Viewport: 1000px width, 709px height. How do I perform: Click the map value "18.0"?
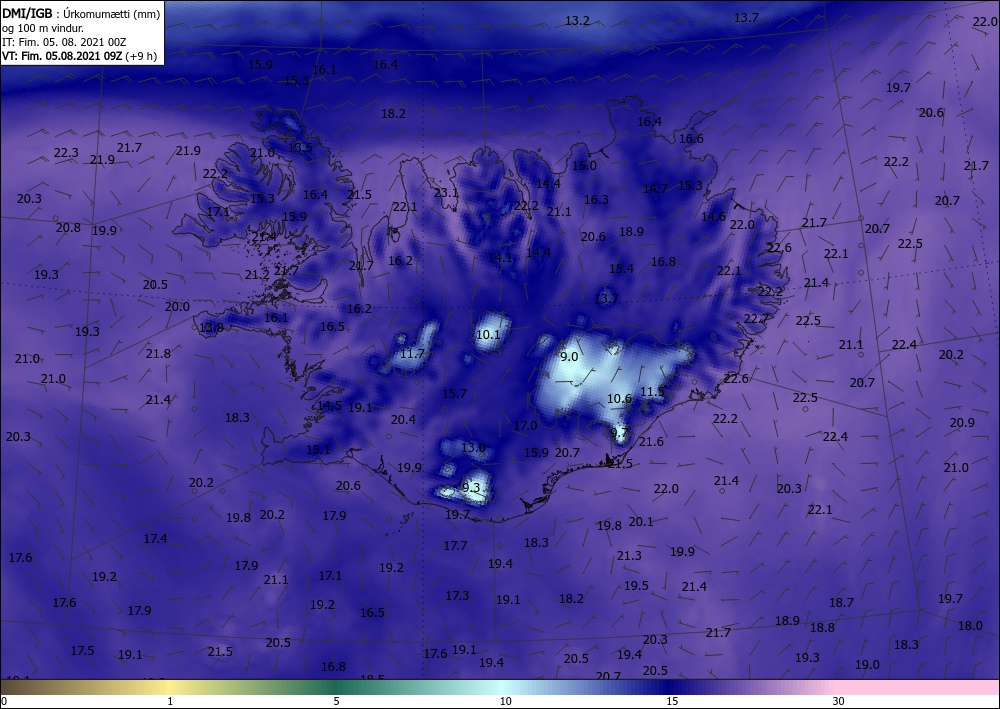point(970,625)
